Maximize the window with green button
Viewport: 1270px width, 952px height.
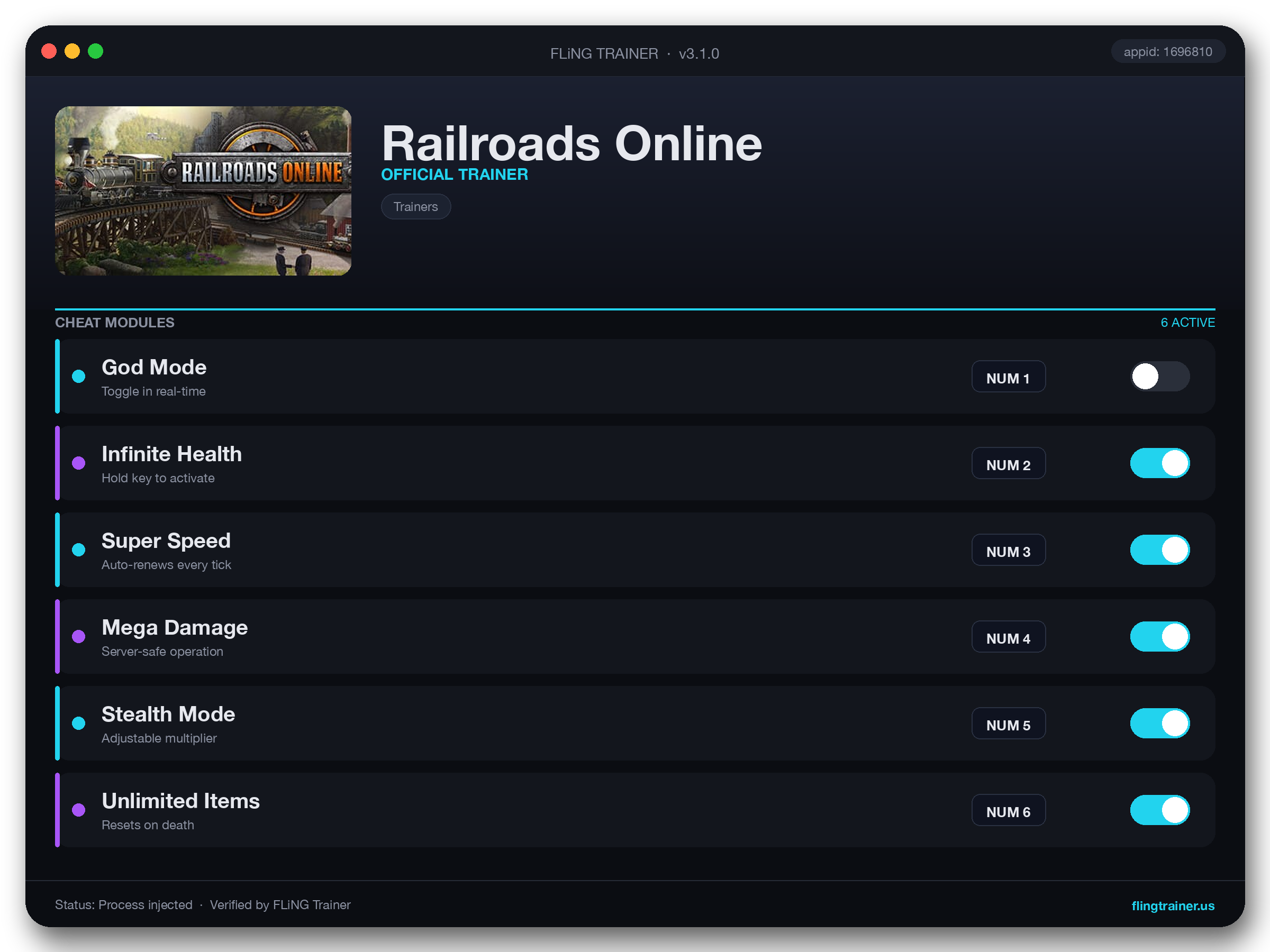point(96,51)
